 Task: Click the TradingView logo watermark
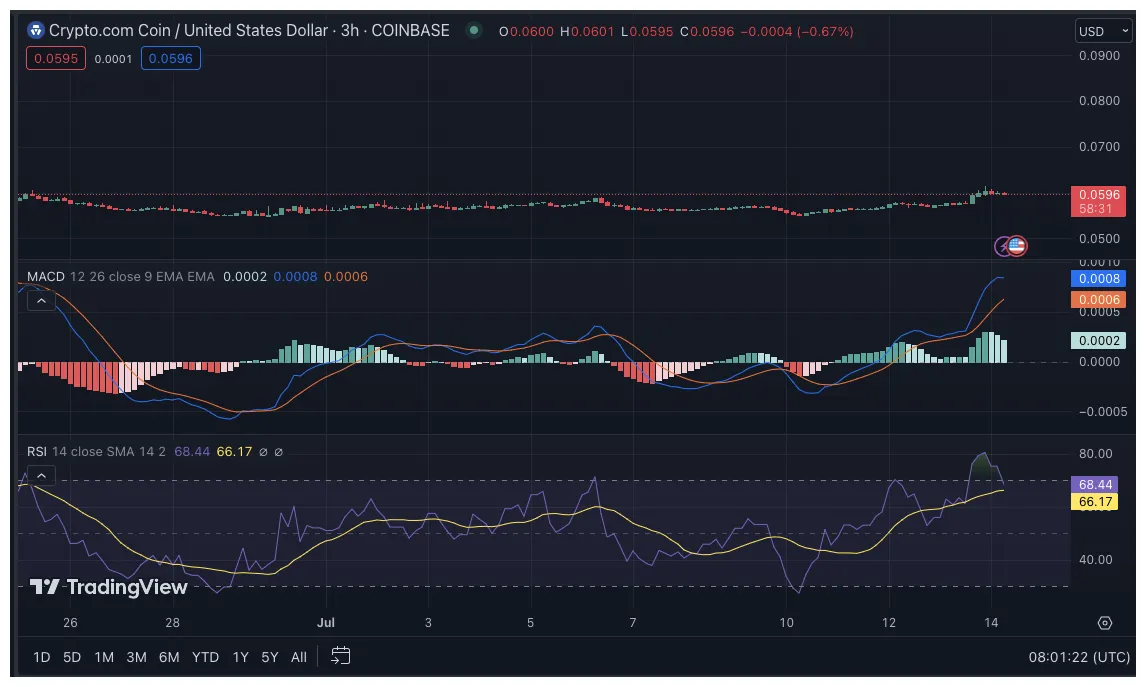pos(105,589)
